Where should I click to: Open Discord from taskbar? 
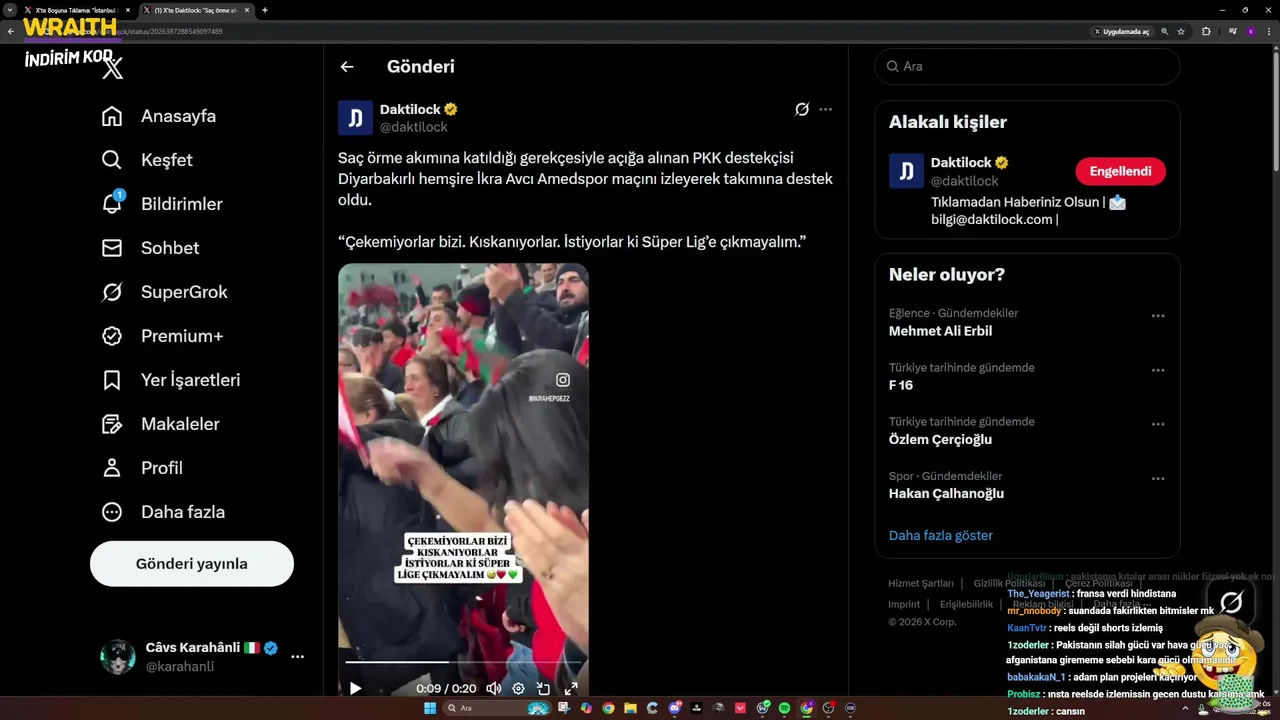pyautogui.click(x=674, y=708)
